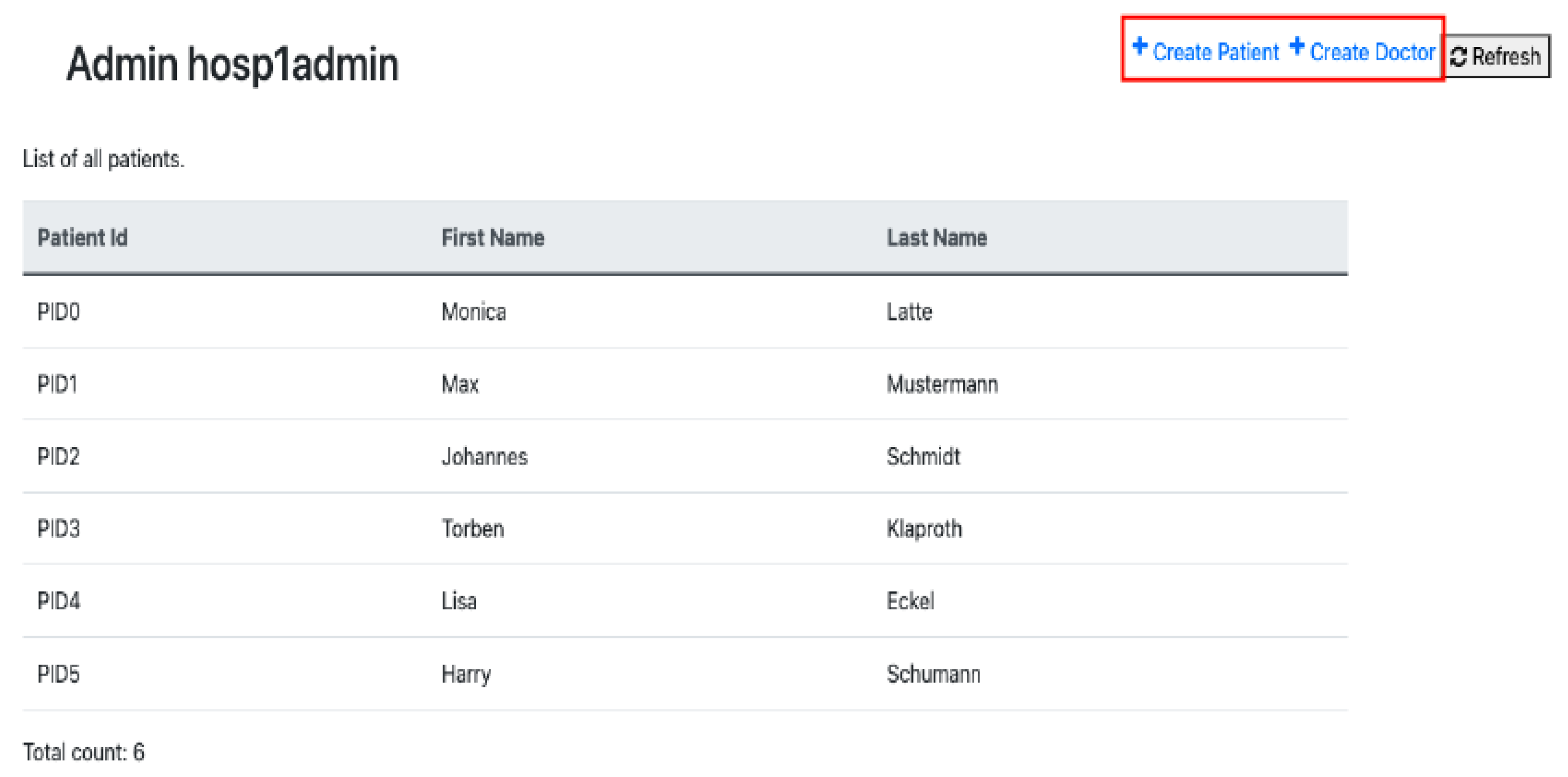Viewport: 1568px width, 777px height.
Task: Click the plus icon beside Create Patient
Action: coord(1139,46)
